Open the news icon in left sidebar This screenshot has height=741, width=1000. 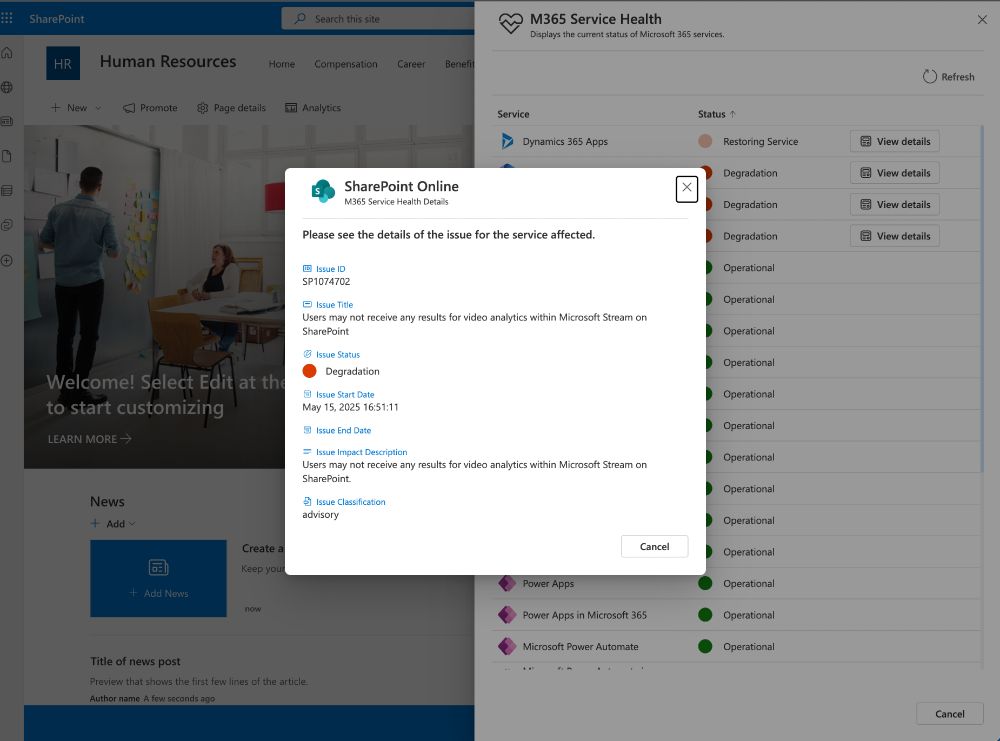tap(7, 121)
